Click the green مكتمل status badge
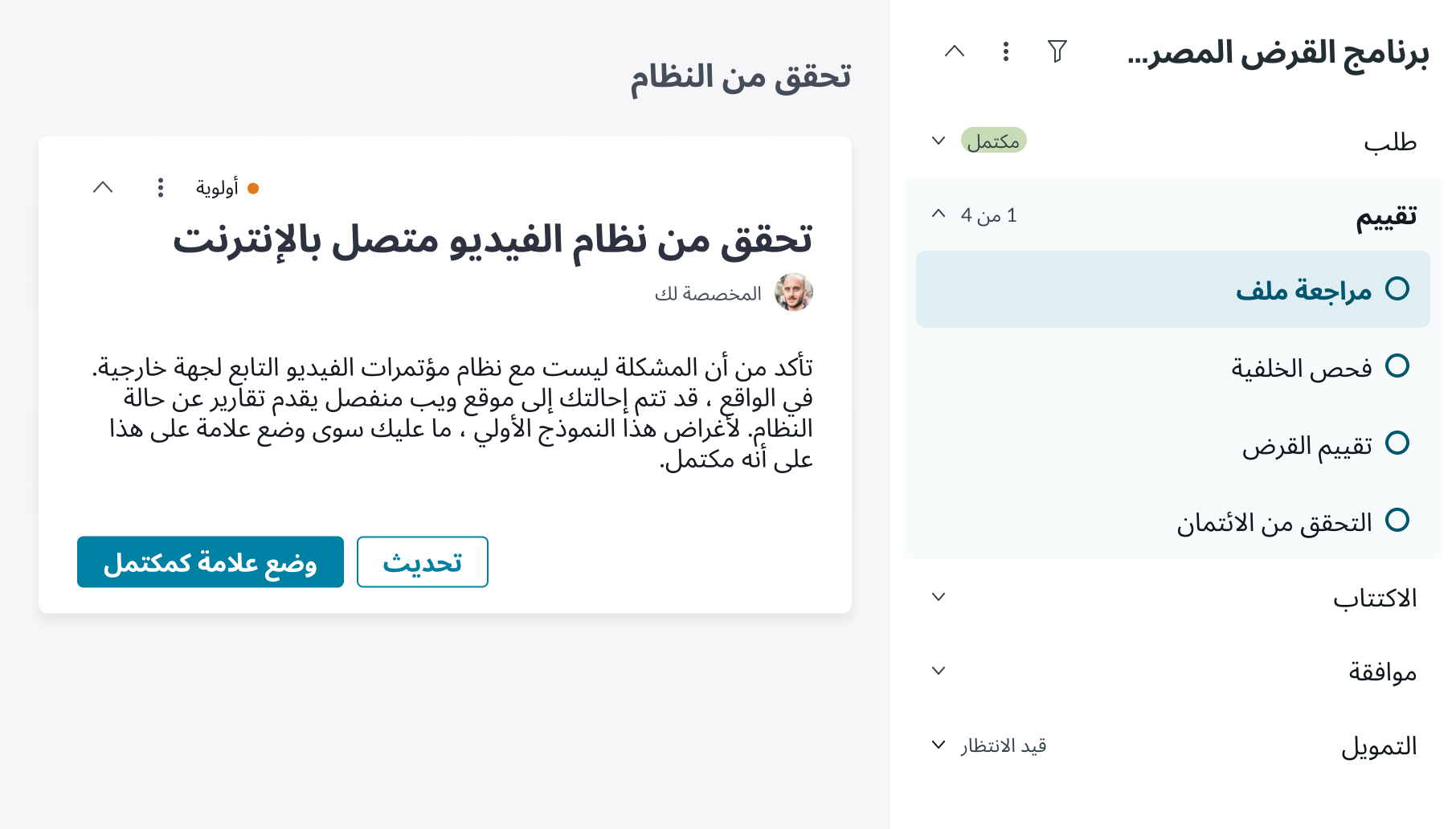The image size is (1456, 829). tap(995, 141)
